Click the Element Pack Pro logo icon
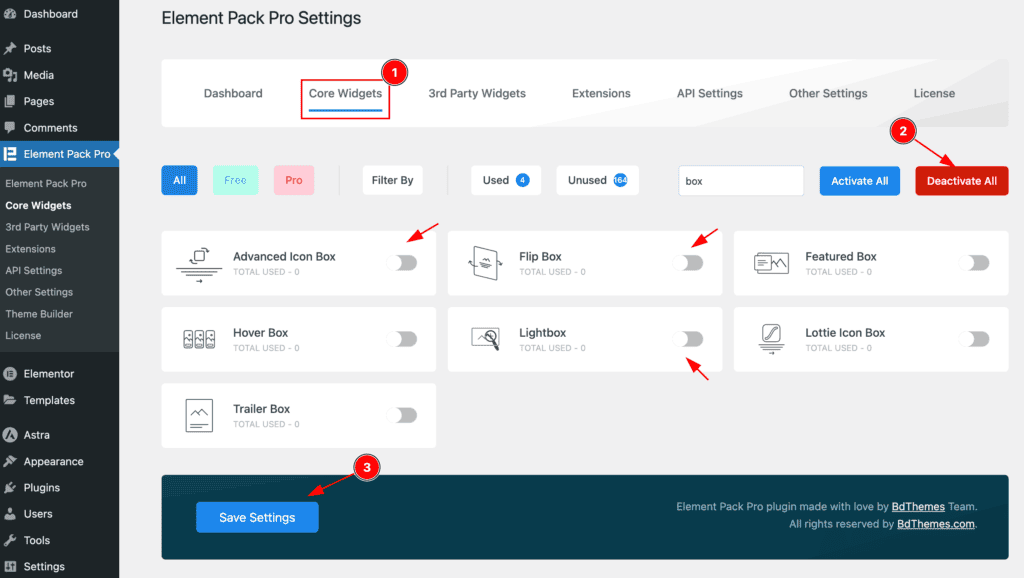 (x=10, y=154)
